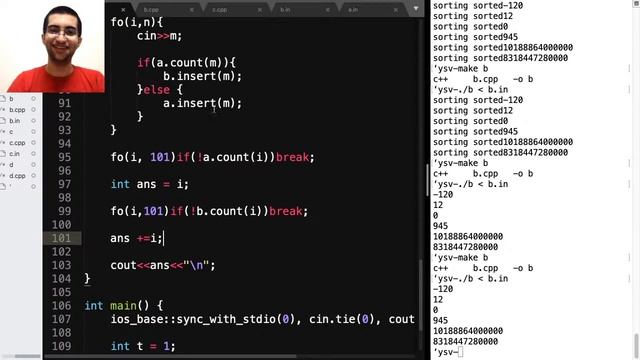Image resolution: width=640 pixels, height=360 pixels.
Task: Click the webcam video overlay
Action: [52, 46]
